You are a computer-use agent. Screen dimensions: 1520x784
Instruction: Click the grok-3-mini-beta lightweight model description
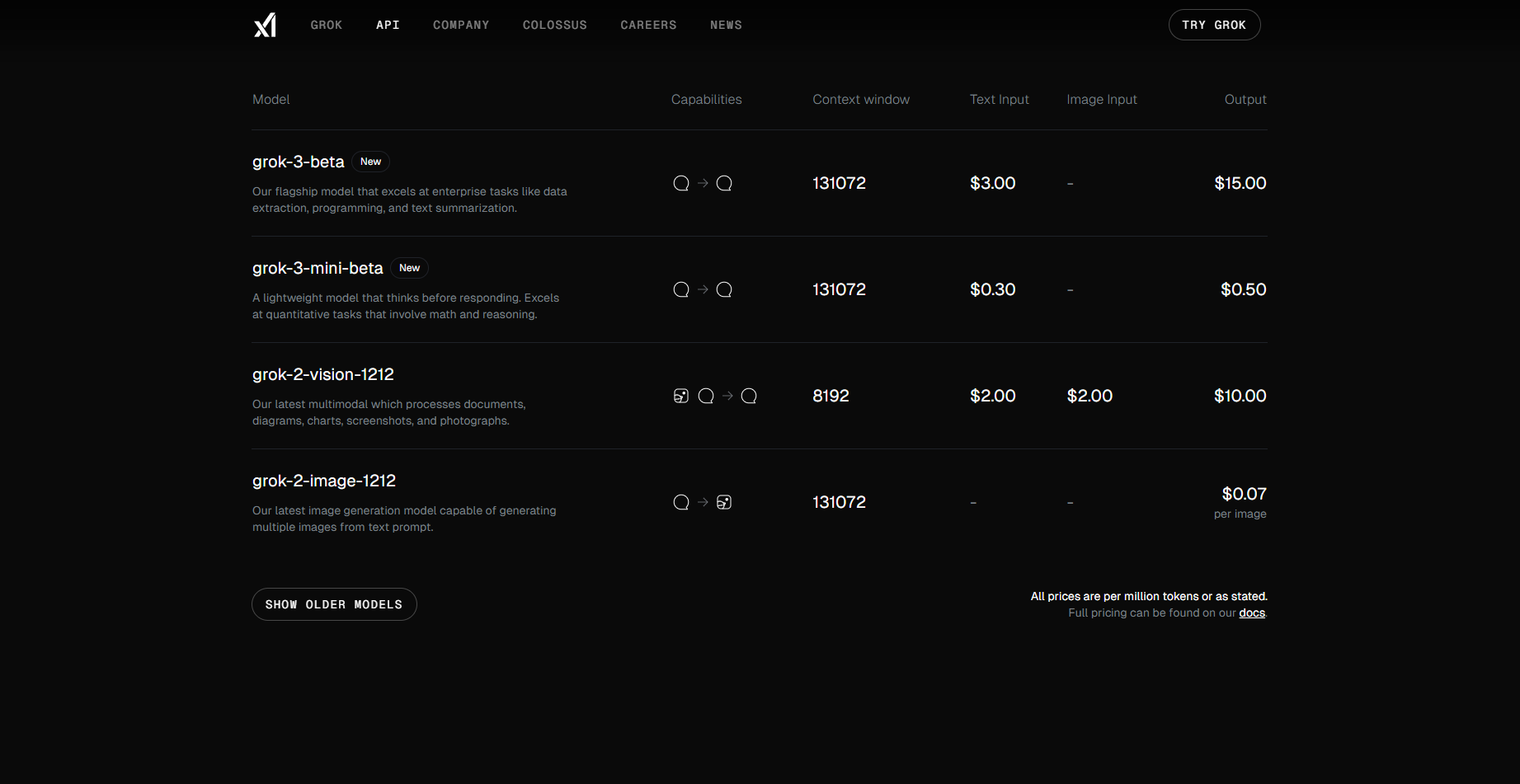click(x=406, y=306)
